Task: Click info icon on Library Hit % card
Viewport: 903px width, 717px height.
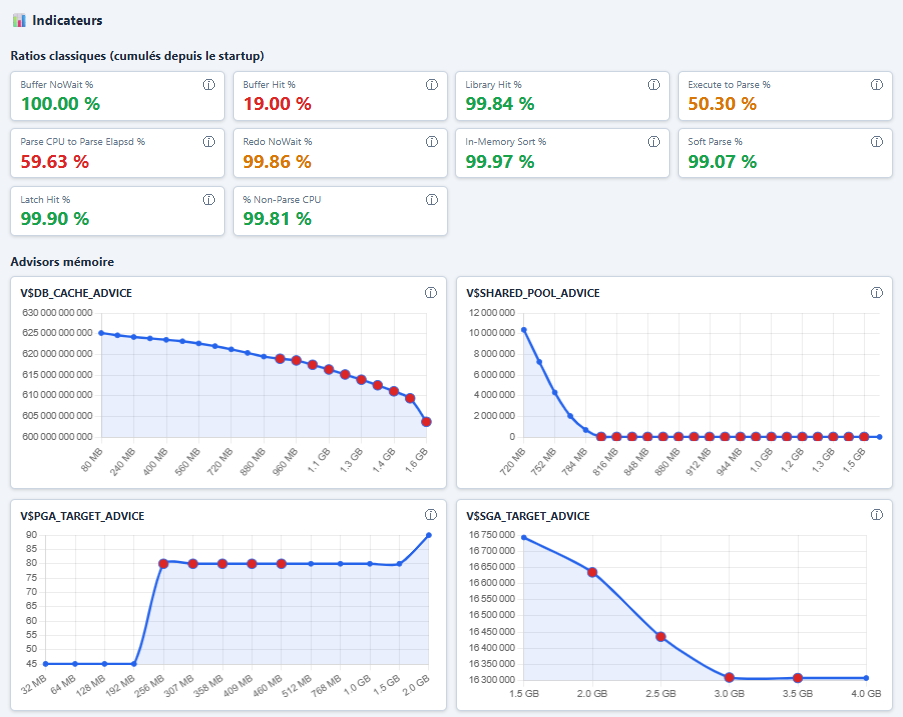Action: 654,85
